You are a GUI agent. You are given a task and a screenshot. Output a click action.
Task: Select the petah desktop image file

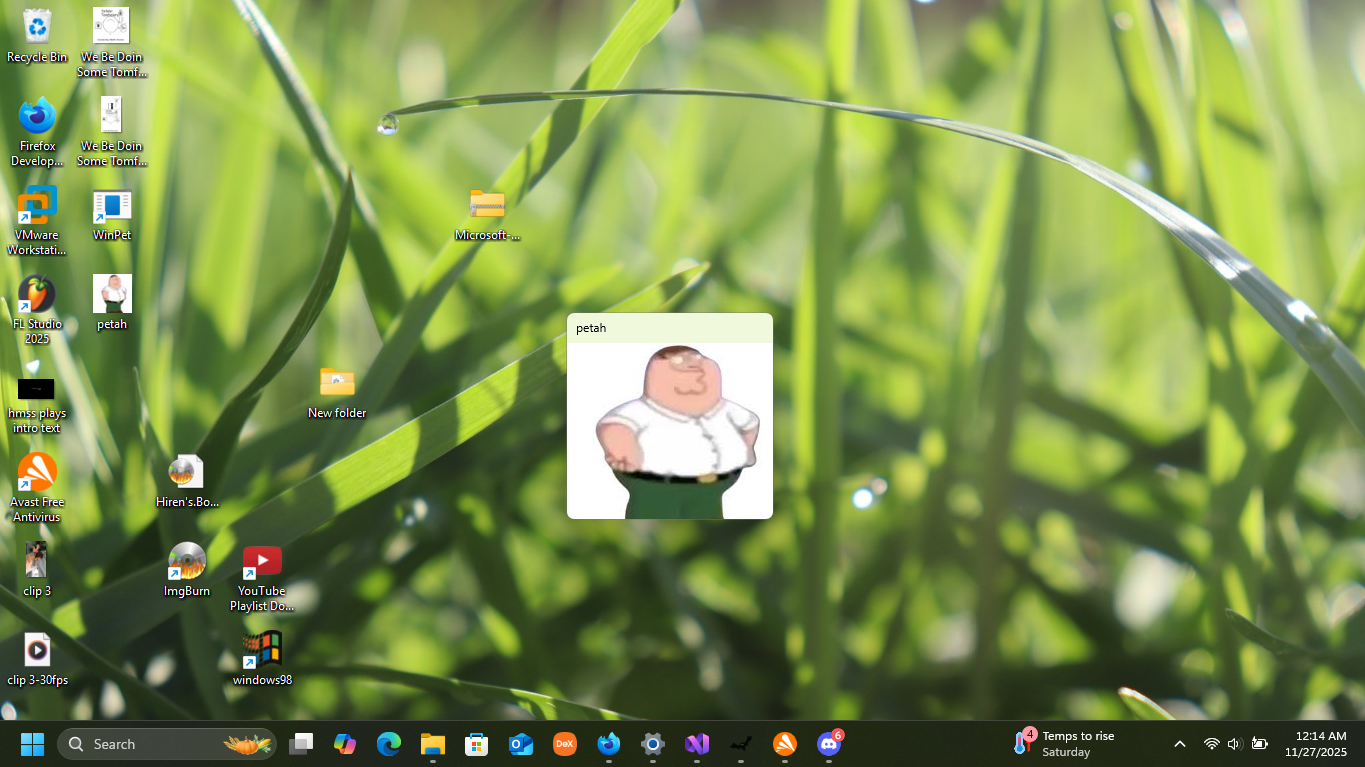tap(112, 302)
